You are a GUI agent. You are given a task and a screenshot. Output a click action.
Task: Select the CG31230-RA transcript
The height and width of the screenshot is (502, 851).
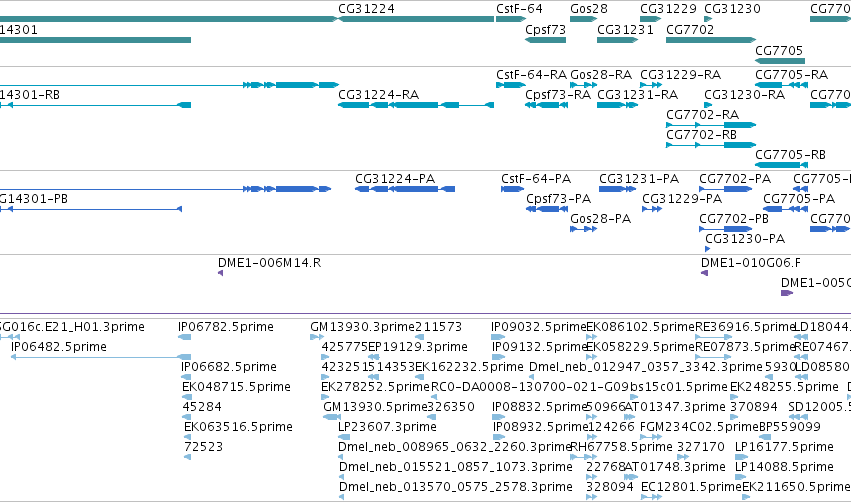tap(708, 105)
